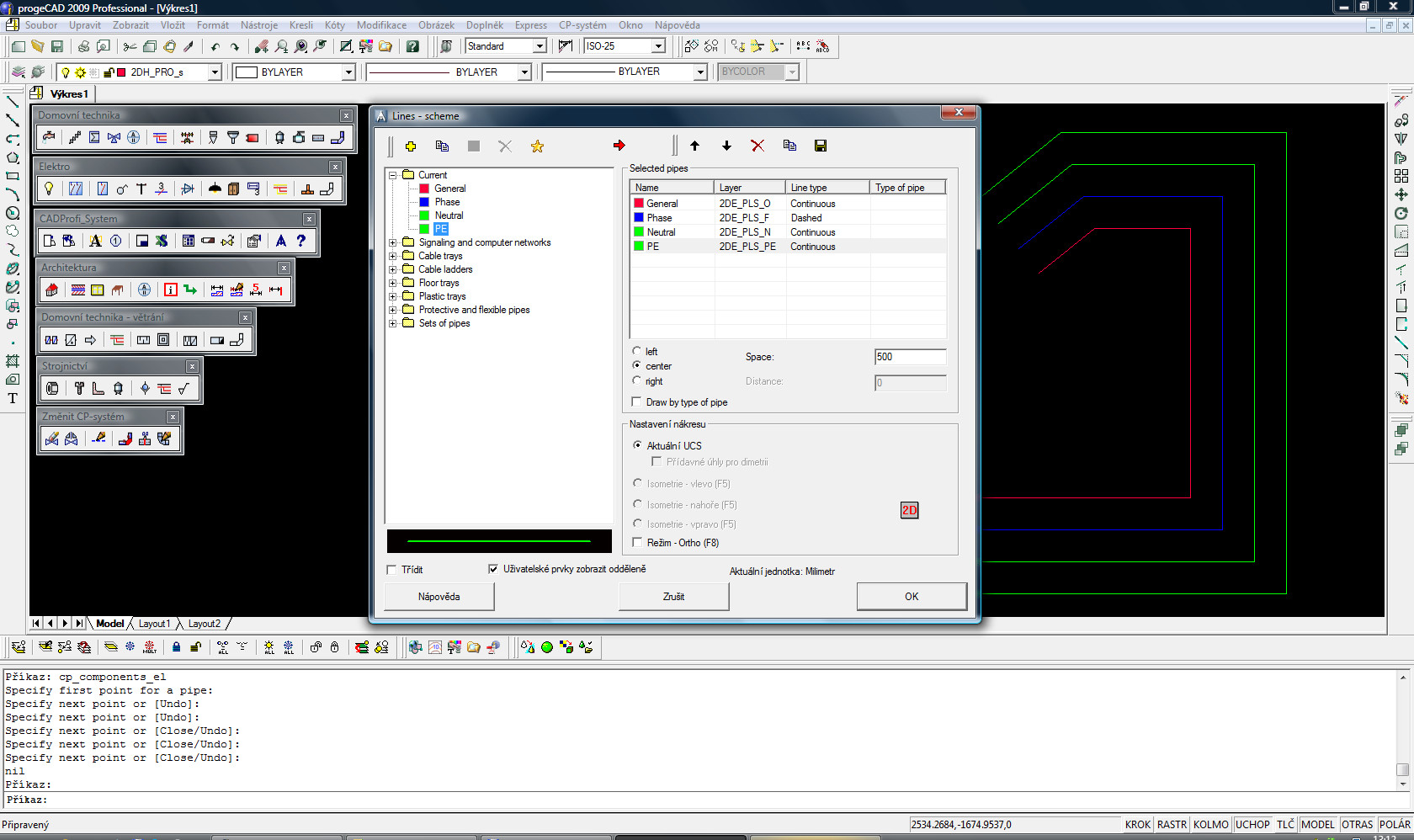The height and width of the screenshot is (840, 1414).
Task: Click the red 2D button in dialog
Action: point(909,510)
